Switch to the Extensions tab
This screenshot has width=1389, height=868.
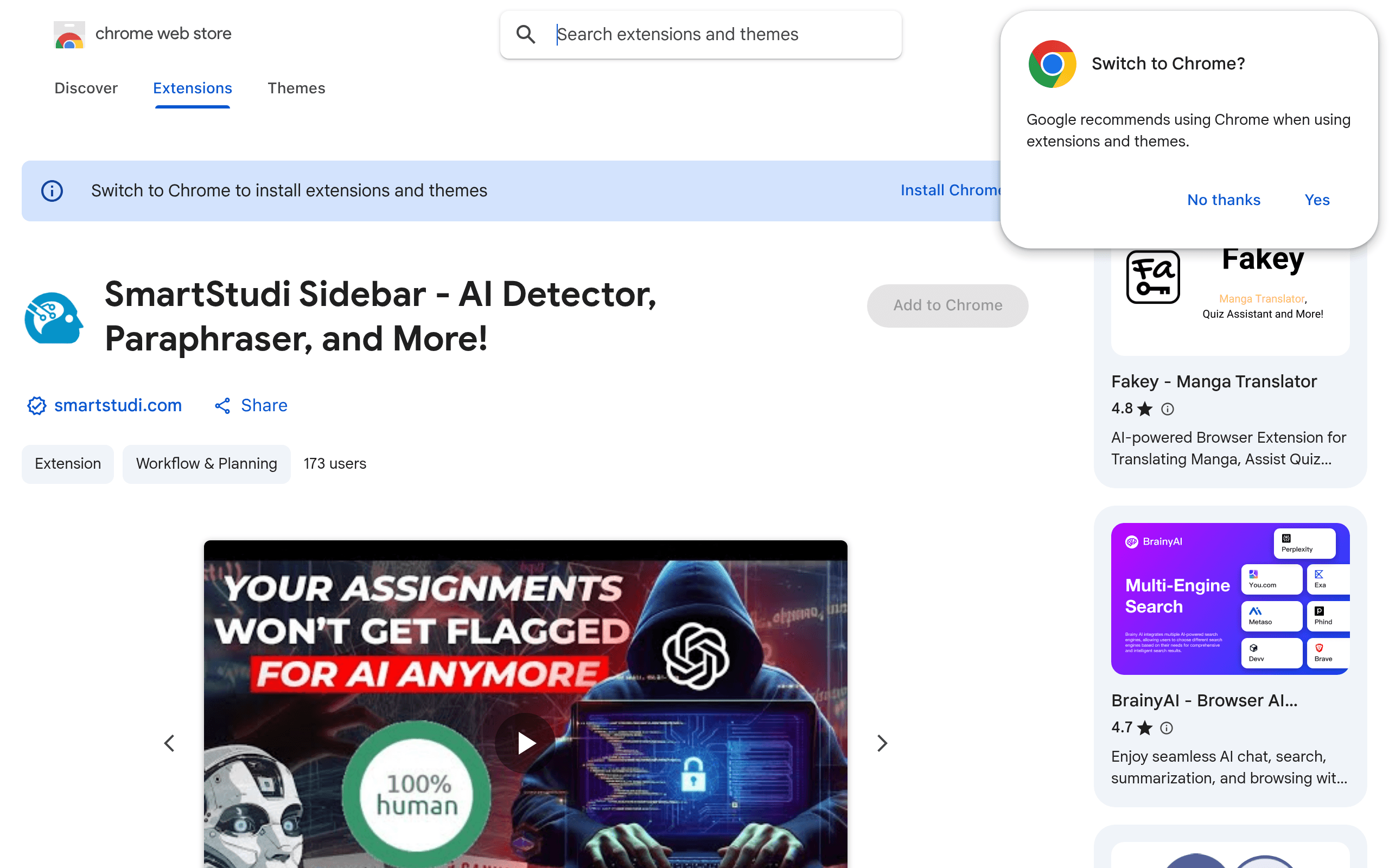click(192, 88)
